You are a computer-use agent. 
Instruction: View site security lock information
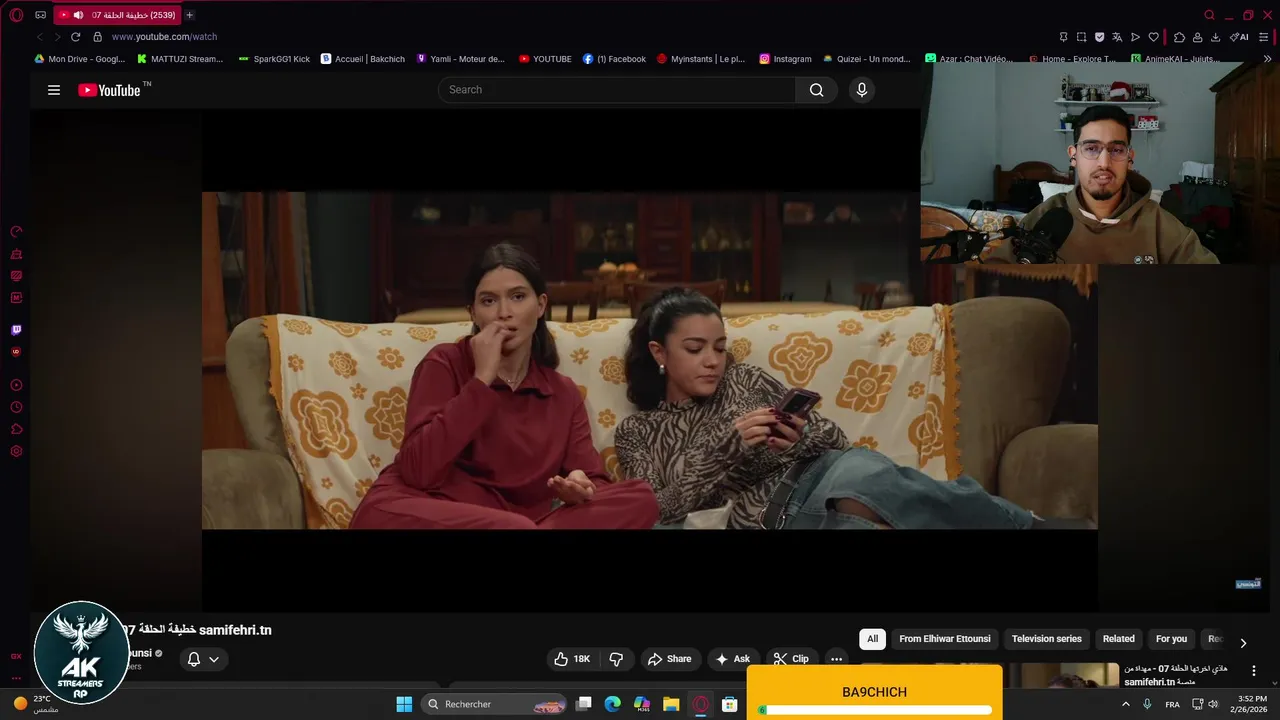click(x=97, y=37)
